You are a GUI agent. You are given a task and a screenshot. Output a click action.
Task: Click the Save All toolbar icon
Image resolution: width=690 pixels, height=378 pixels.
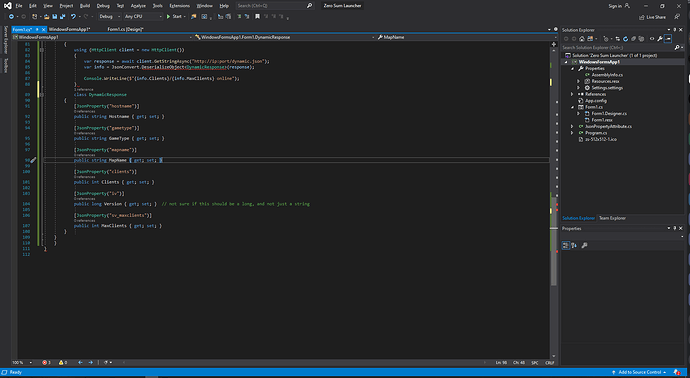click(62, 17)
